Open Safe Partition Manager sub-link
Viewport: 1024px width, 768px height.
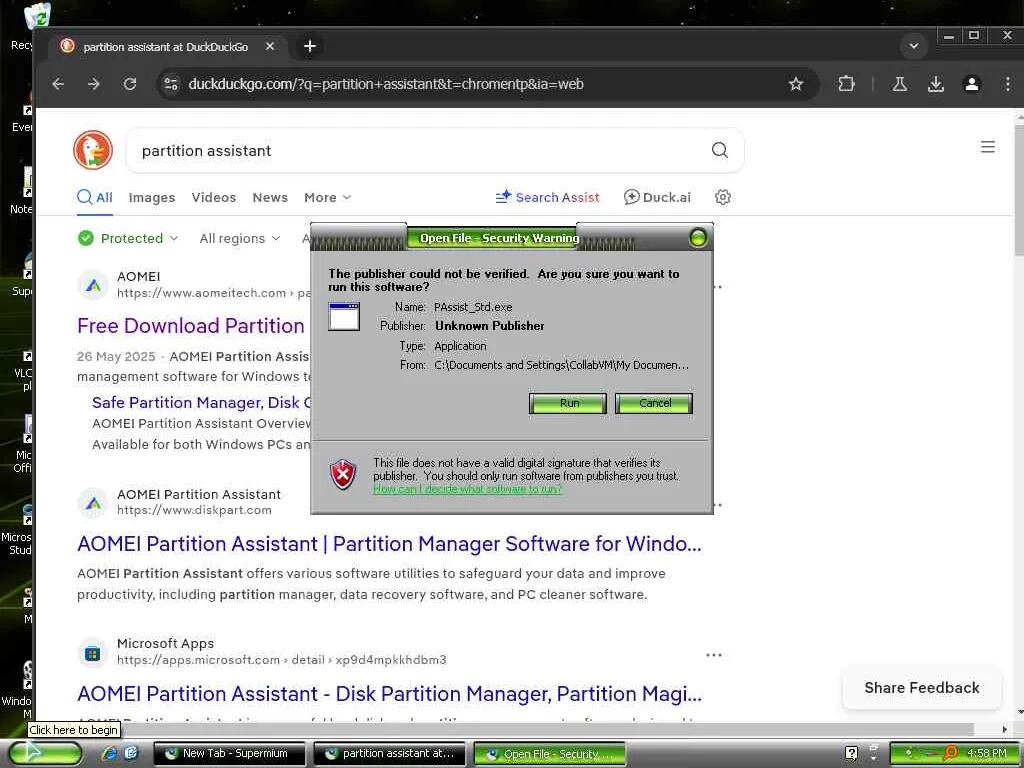coord(202,402)
